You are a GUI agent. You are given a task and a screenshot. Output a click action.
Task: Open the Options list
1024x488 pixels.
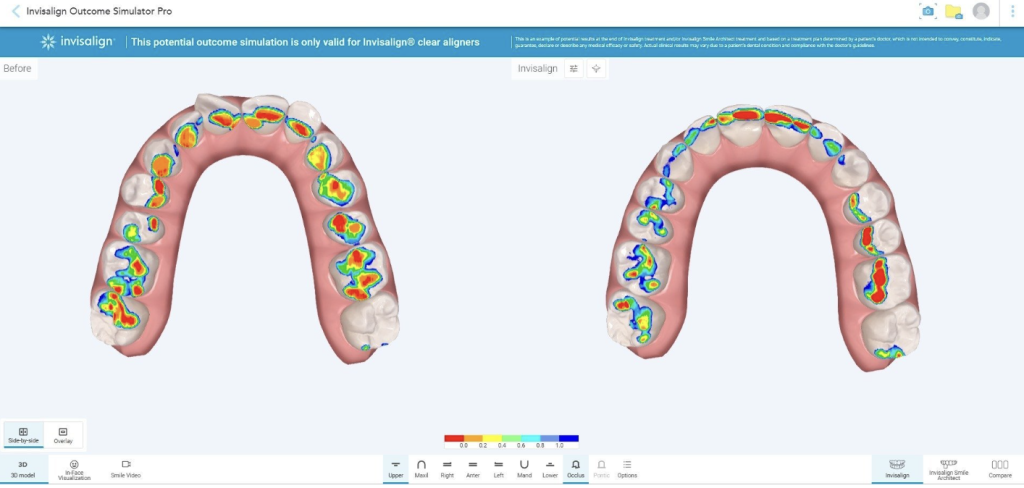click(x=627, y=468)
